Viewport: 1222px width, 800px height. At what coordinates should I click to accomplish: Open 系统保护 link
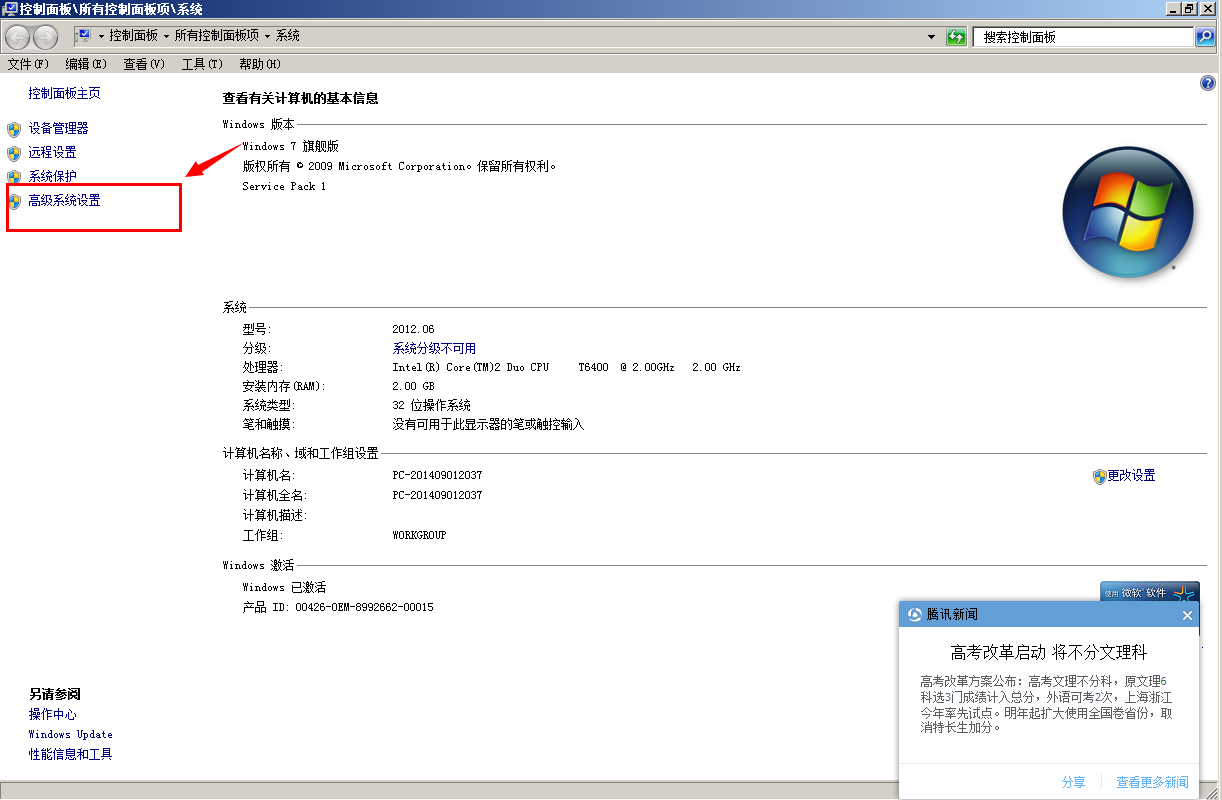52,176
